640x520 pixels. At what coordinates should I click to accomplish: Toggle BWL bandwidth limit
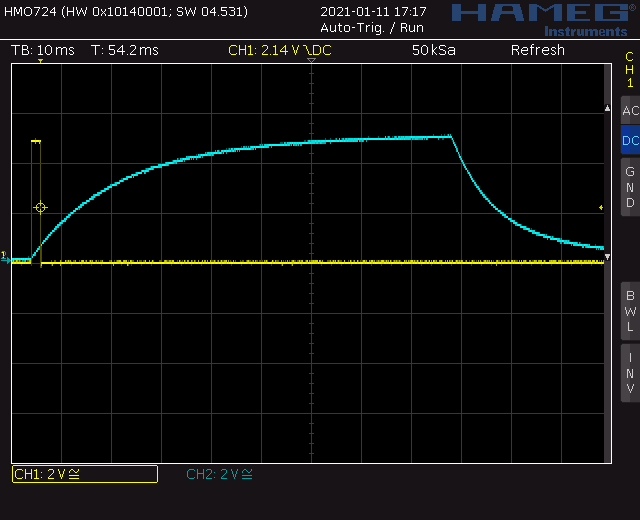630,311
